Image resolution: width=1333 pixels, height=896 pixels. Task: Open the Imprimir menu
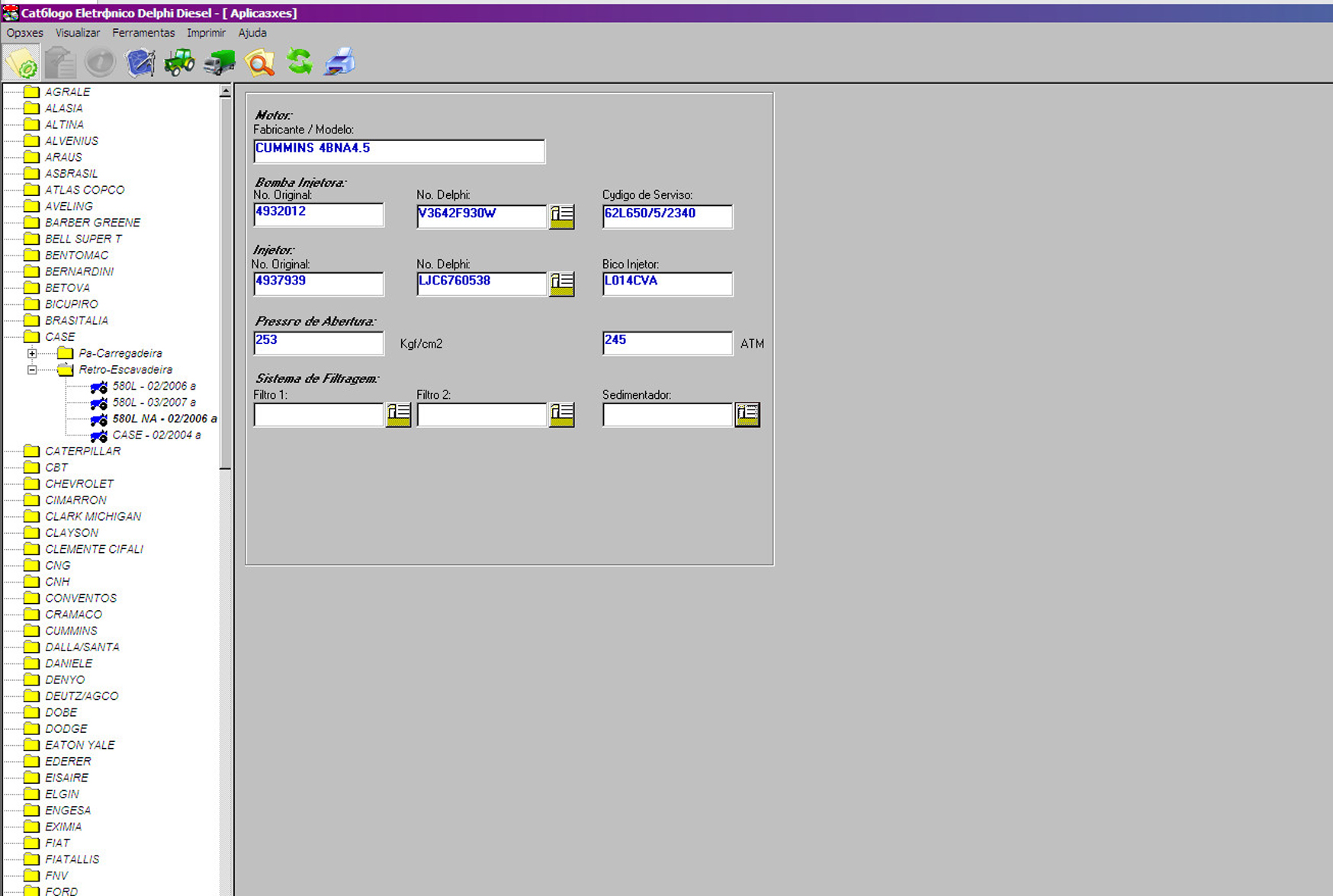click(x=206, y=33)
